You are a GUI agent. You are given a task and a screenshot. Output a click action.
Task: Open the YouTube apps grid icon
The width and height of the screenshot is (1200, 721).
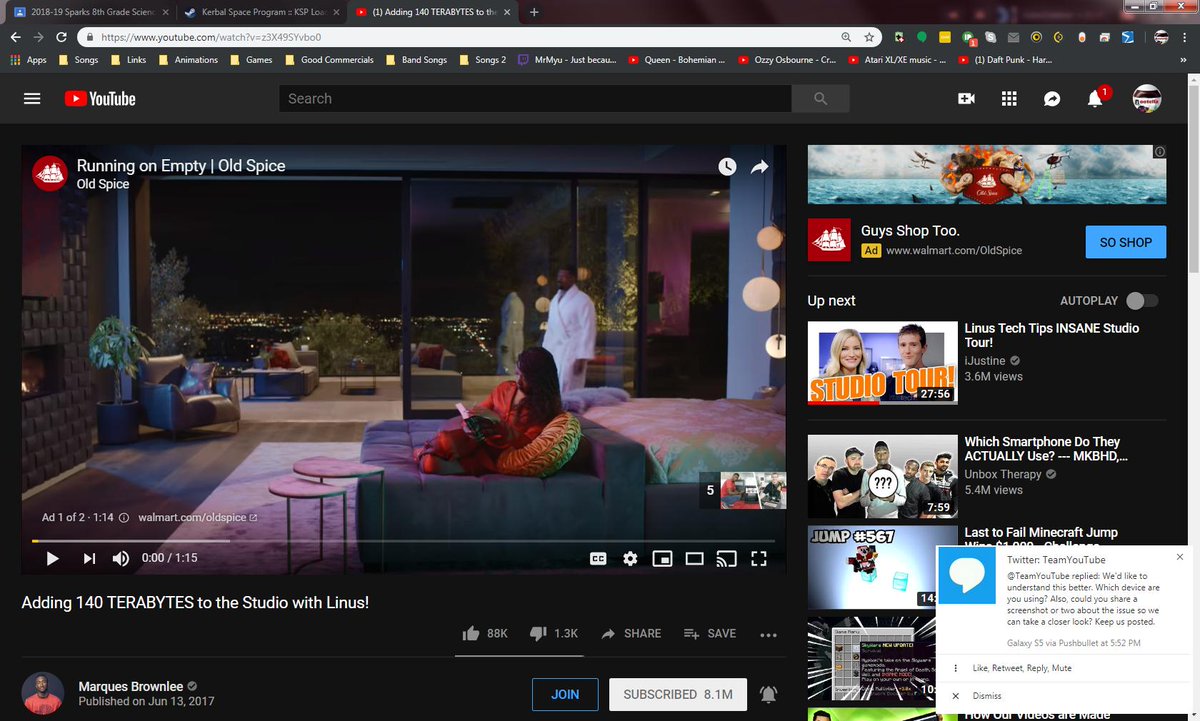[1009, 99]
